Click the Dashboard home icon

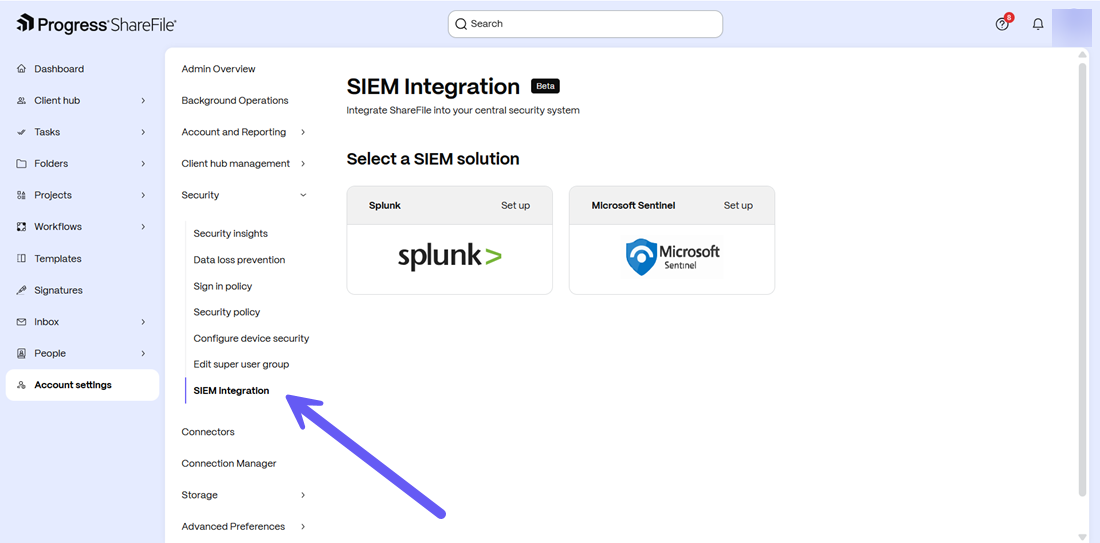pos(21,69)
